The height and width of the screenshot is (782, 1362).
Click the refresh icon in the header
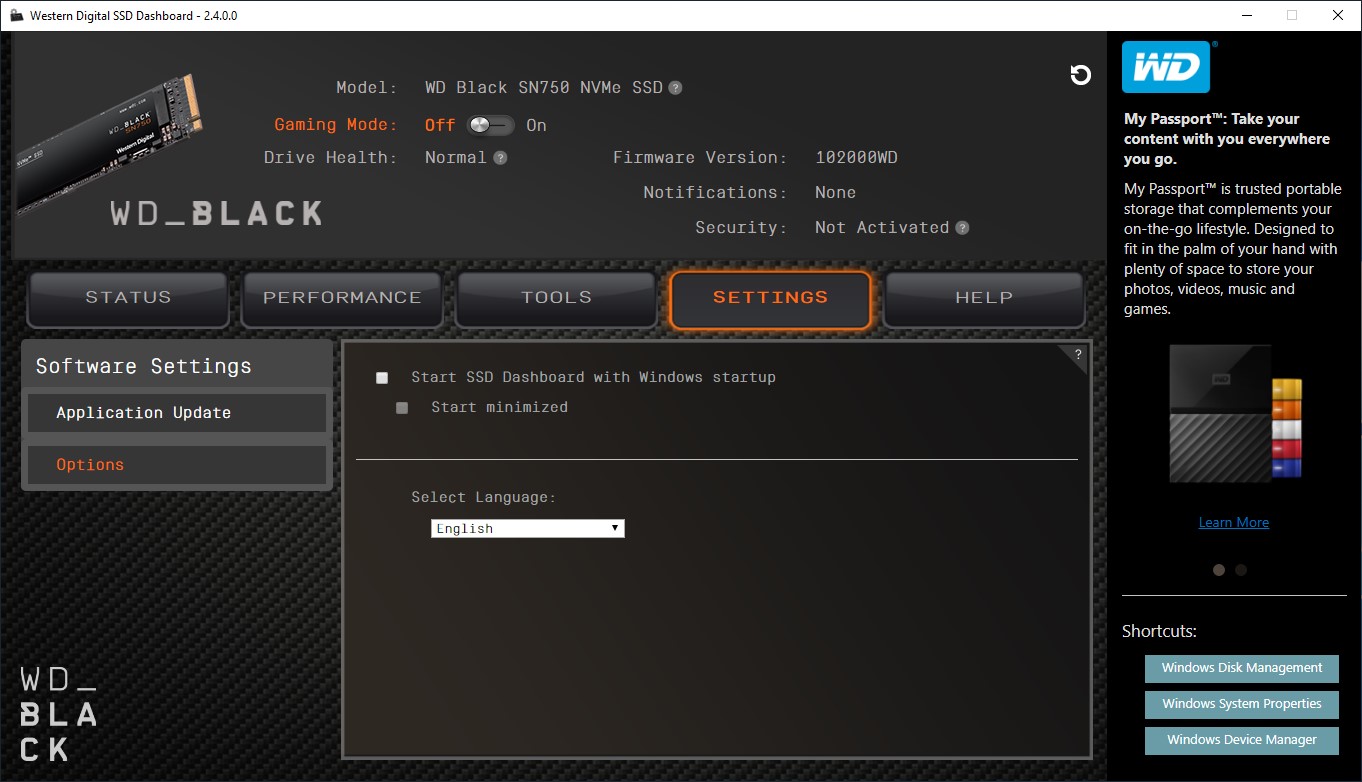point(1080,75)
